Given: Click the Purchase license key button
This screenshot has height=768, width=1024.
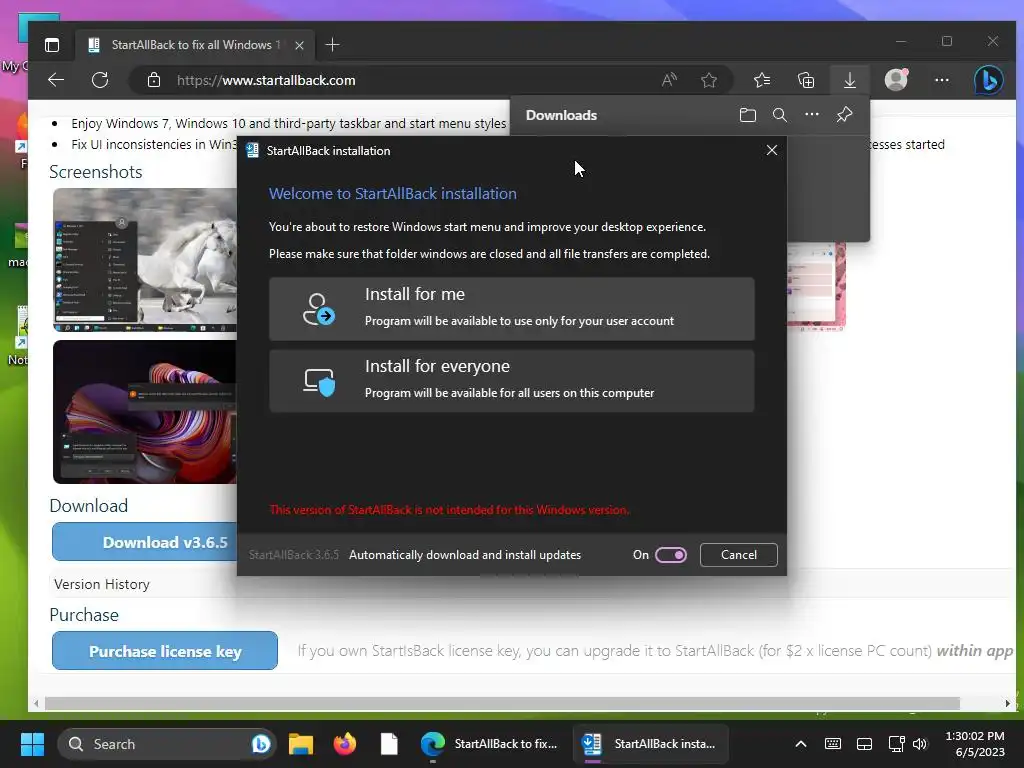Looking at the screenshot, I should click(165, 651).
